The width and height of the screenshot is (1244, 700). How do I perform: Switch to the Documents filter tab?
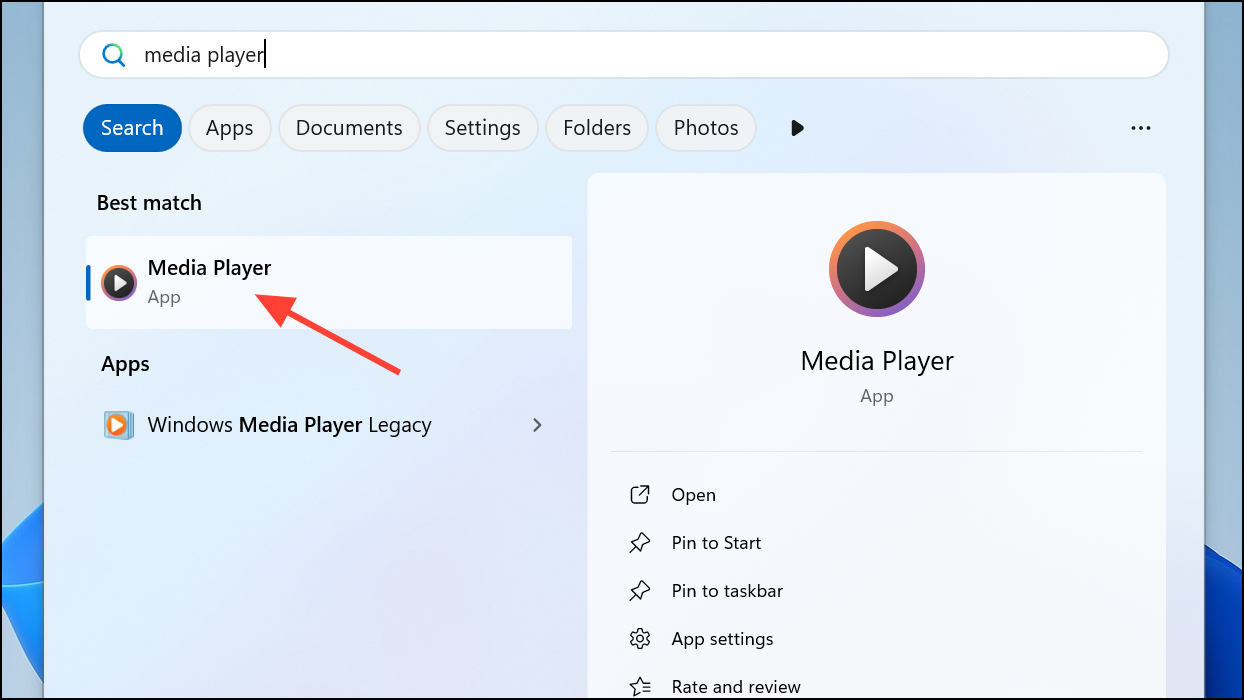pos(349,128)
